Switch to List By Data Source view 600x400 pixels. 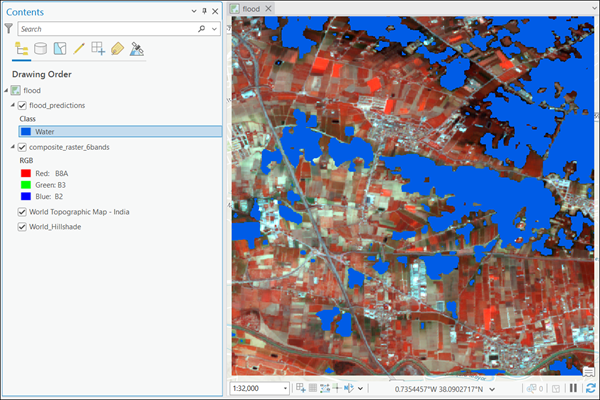tap(41, 48)
